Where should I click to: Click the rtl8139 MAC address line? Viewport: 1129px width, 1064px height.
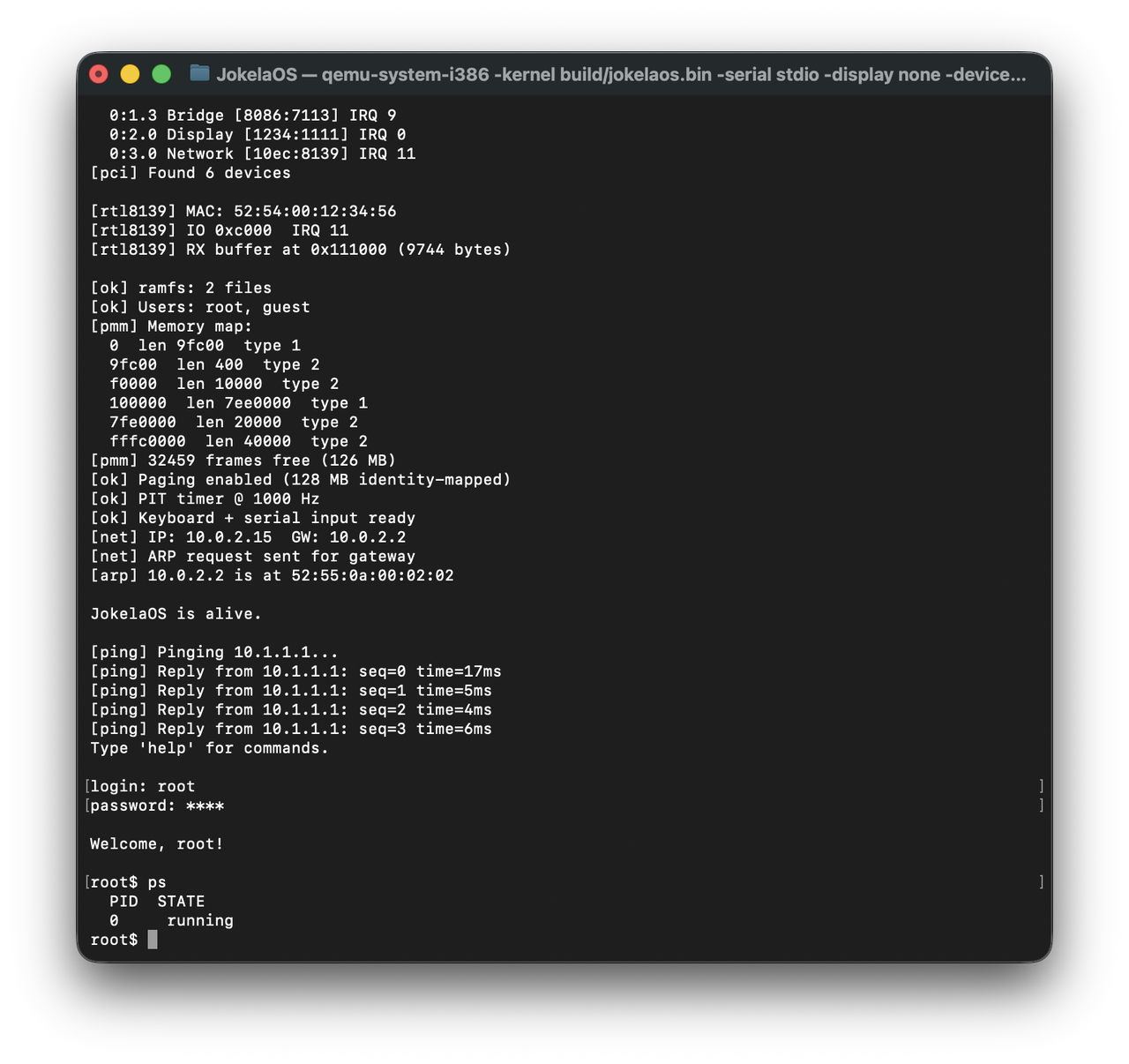tap(243, 211)
